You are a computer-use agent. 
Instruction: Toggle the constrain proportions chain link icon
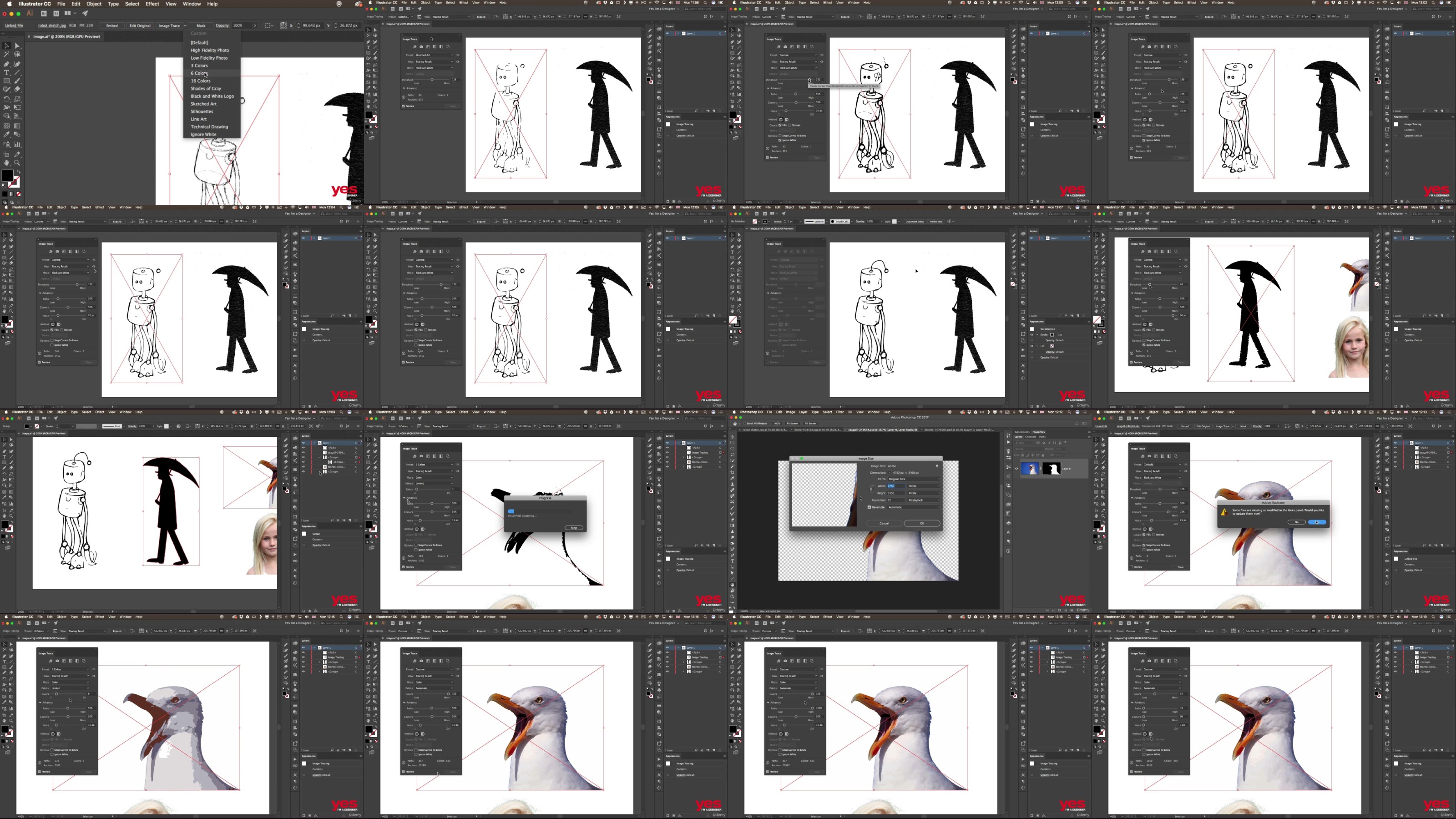(871, 490)
